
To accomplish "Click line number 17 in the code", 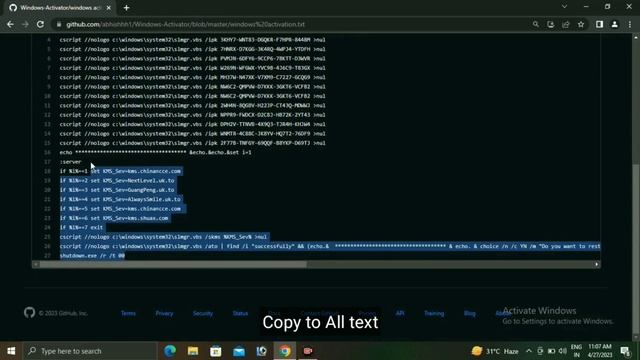I will pyautogui.click(x=48, y=162).
